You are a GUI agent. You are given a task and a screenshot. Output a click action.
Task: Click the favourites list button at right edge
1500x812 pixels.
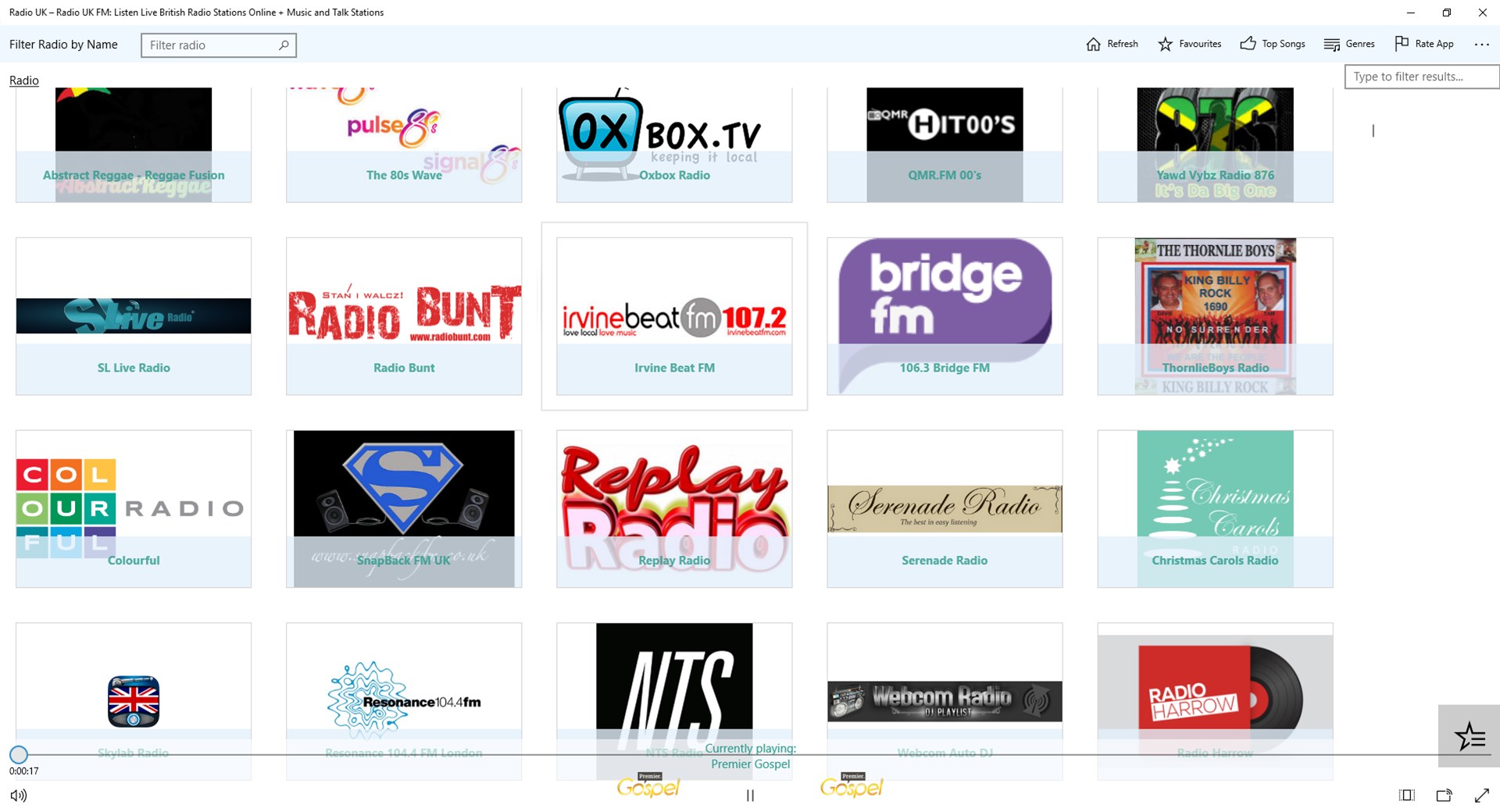(x=1469, y=736)
